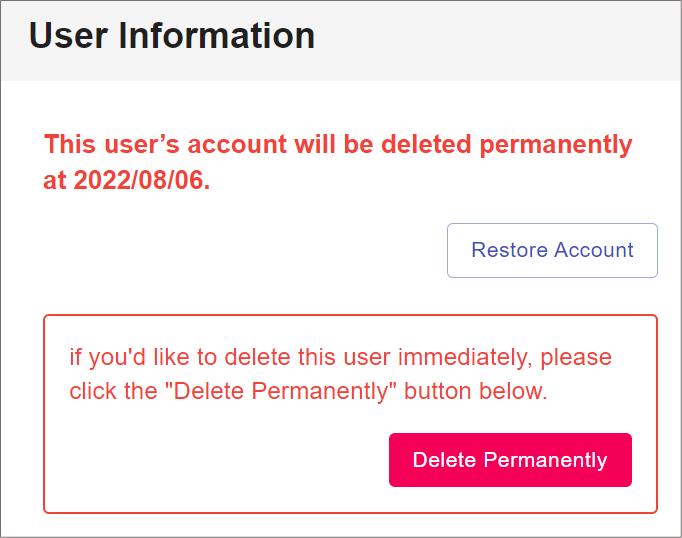Click the quoted "Delete Permanently" text in the notice
This screenshot has height=538, width=682.
tap(279, 391)
